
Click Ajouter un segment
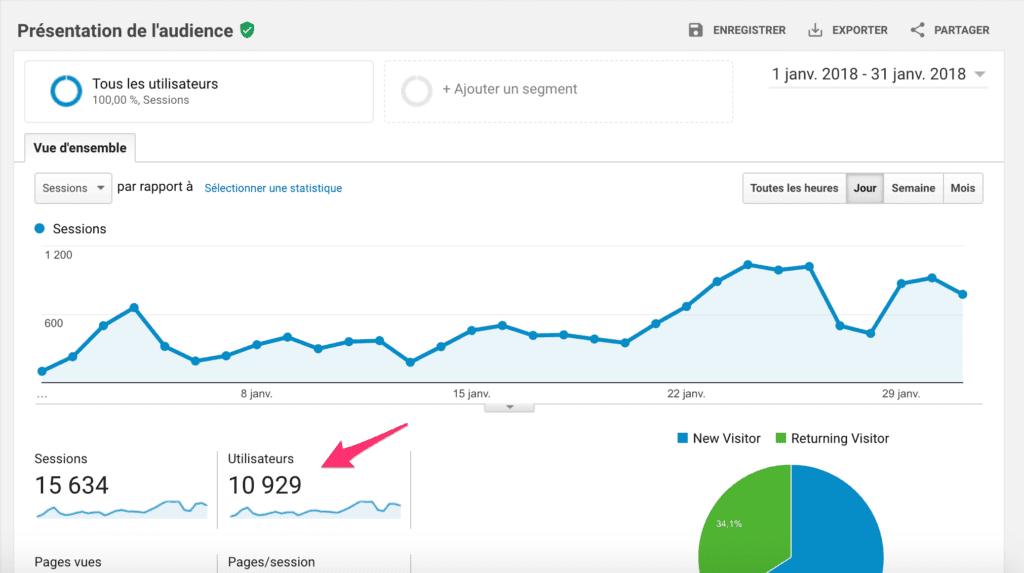tap(558, 91)
